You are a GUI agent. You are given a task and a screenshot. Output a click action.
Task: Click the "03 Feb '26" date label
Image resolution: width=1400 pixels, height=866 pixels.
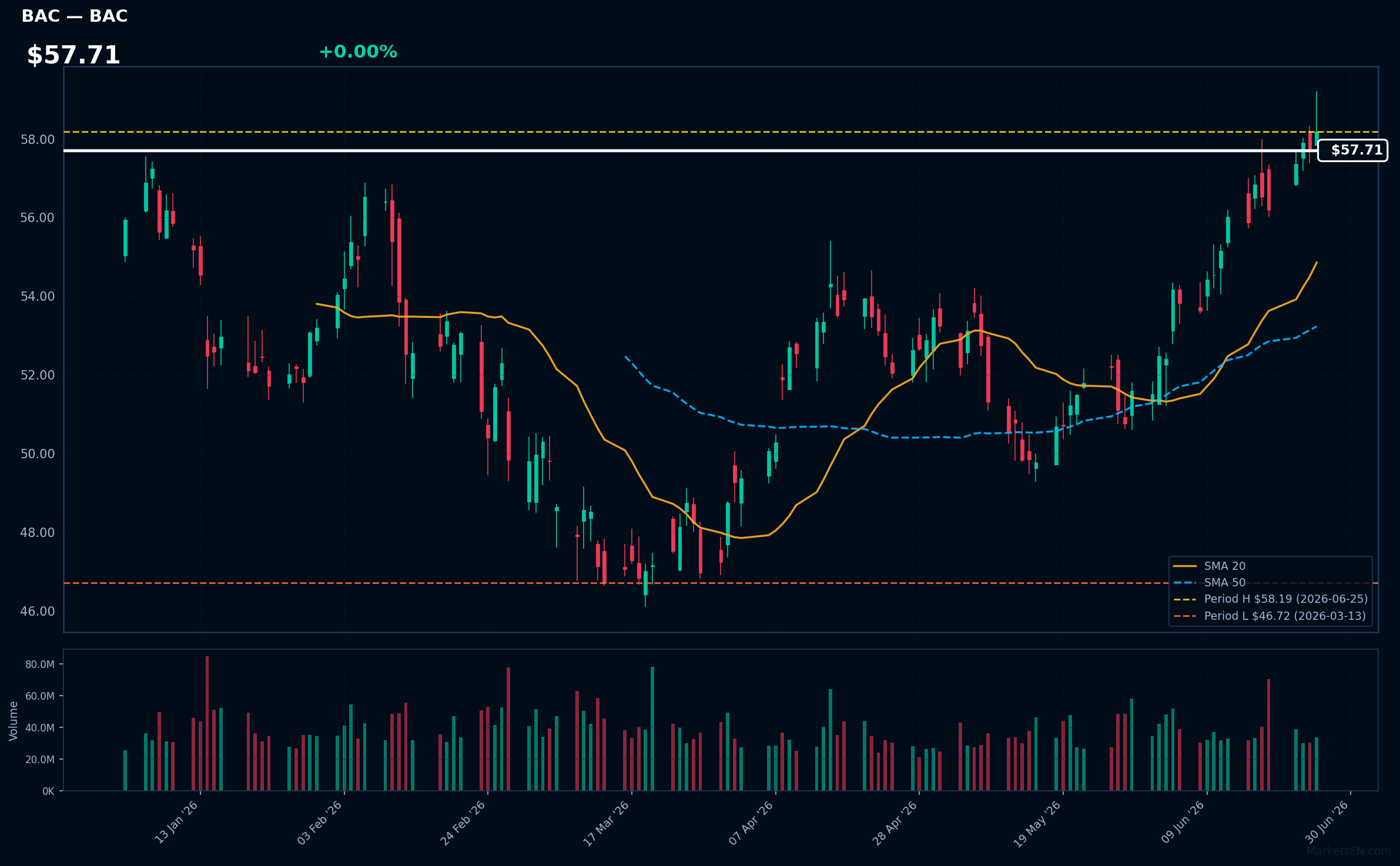(x=320, y=823)
